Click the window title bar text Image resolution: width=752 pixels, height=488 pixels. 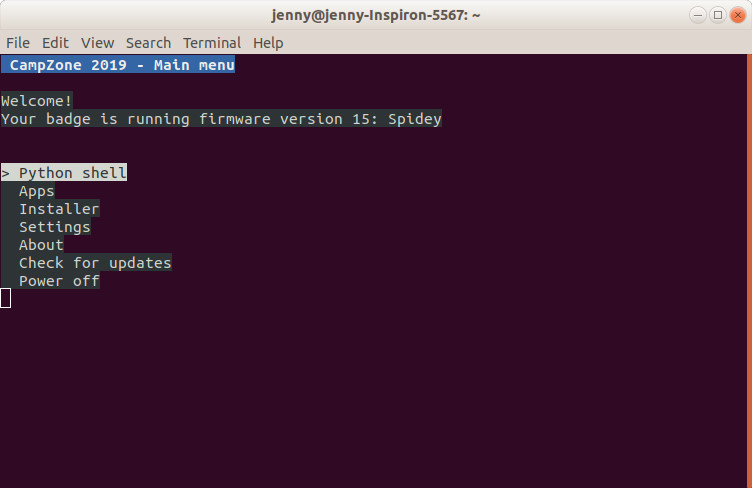(x=376, y=15)
